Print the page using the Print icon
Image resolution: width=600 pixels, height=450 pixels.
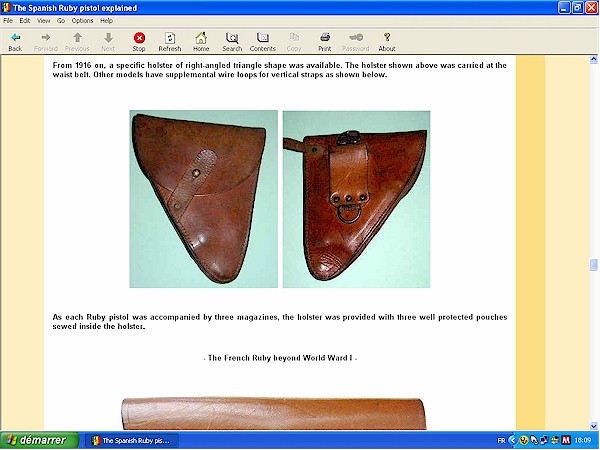(325, 41)
